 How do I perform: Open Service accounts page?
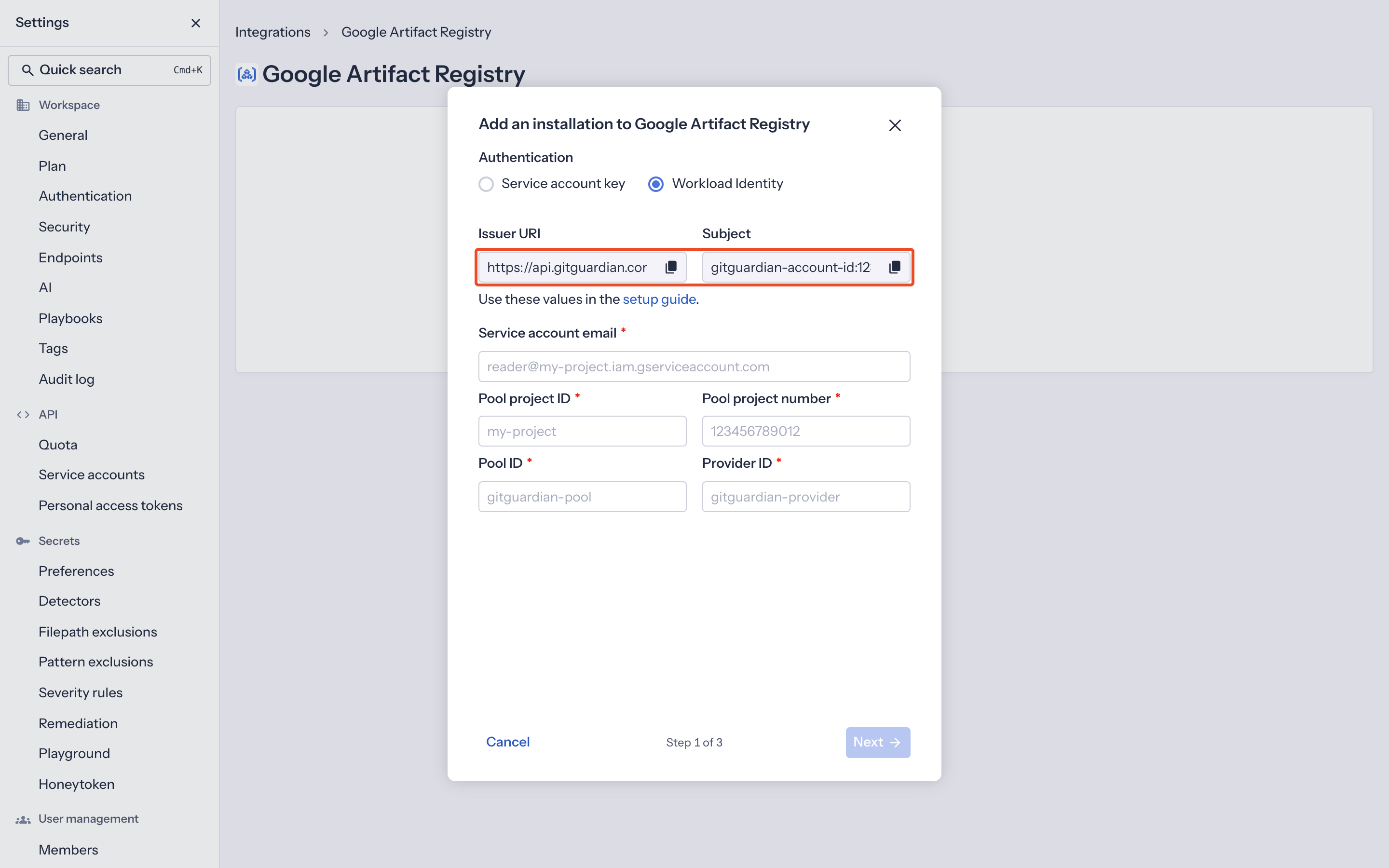(x=92, y=475)
